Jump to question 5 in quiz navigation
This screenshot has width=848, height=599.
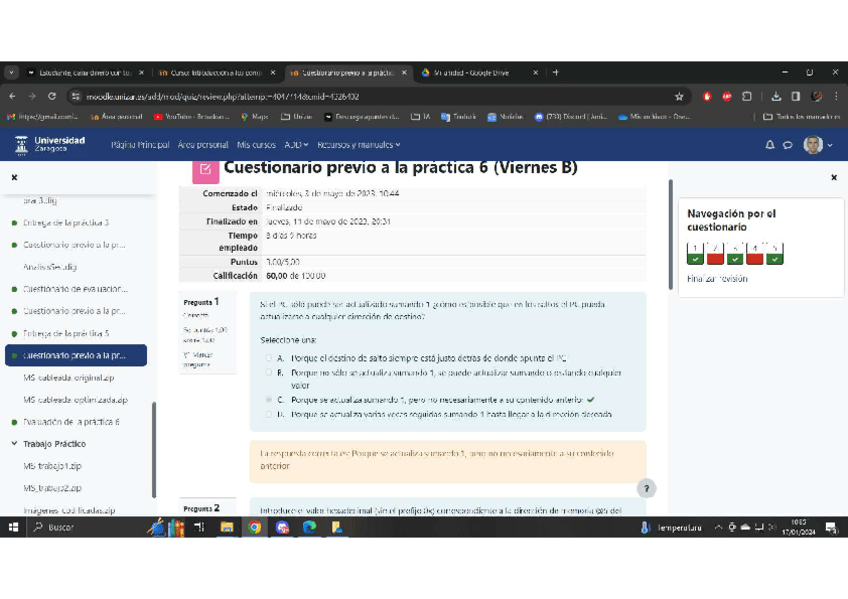(774, 253)
